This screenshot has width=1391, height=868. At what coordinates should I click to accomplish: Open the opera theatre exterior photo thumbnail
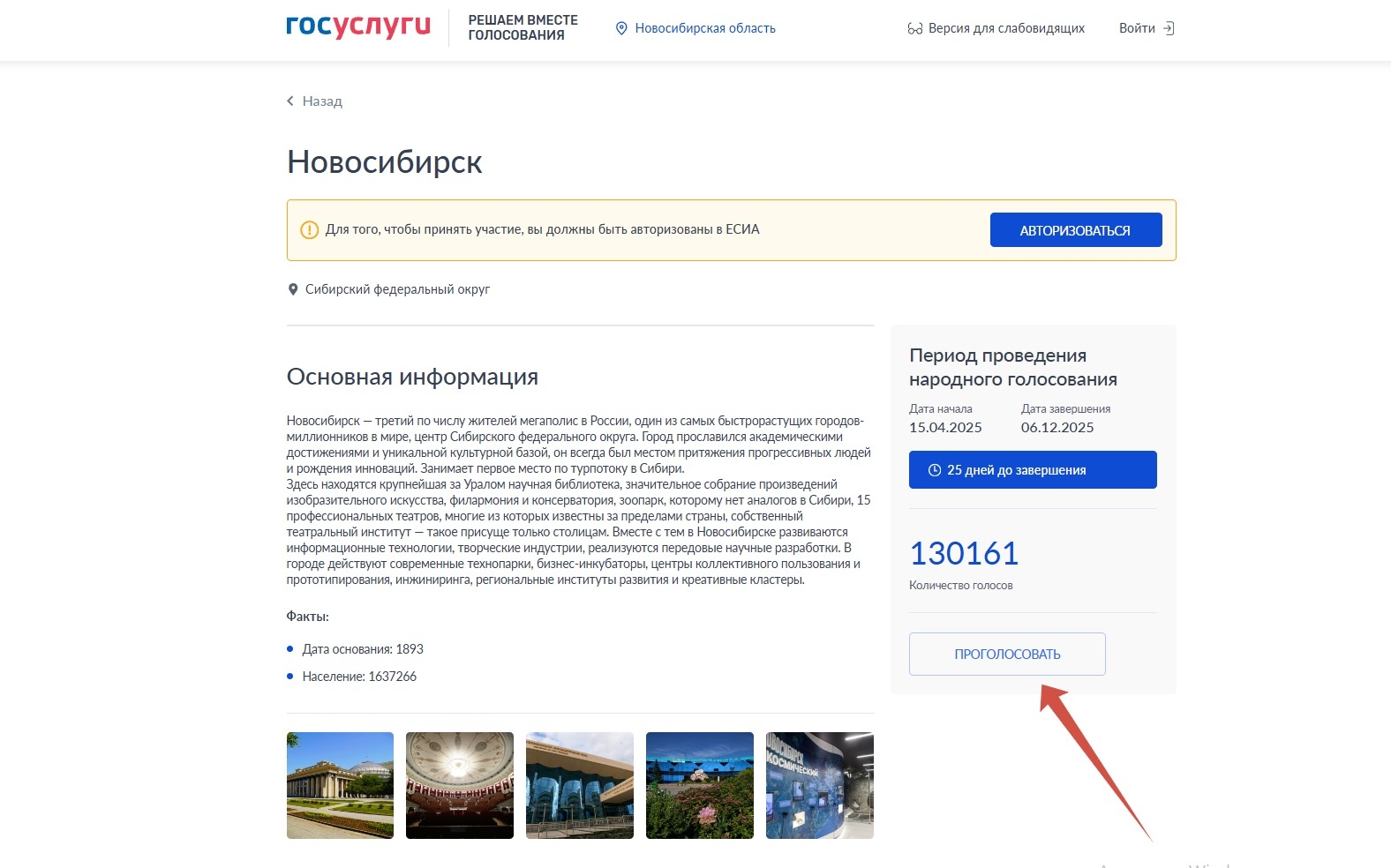click(340, 785)
